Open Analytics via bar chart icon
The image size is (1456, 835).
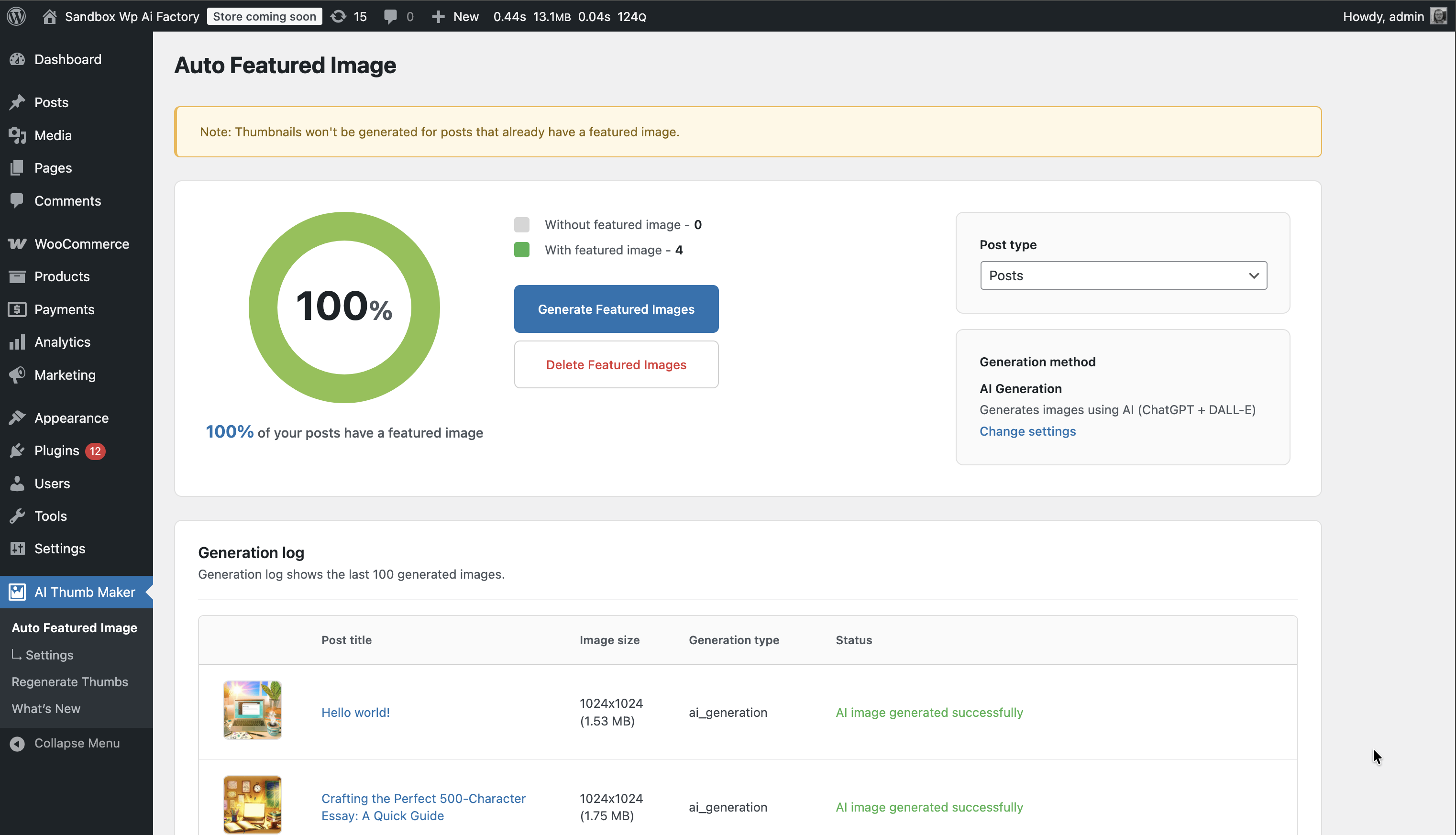17,342
